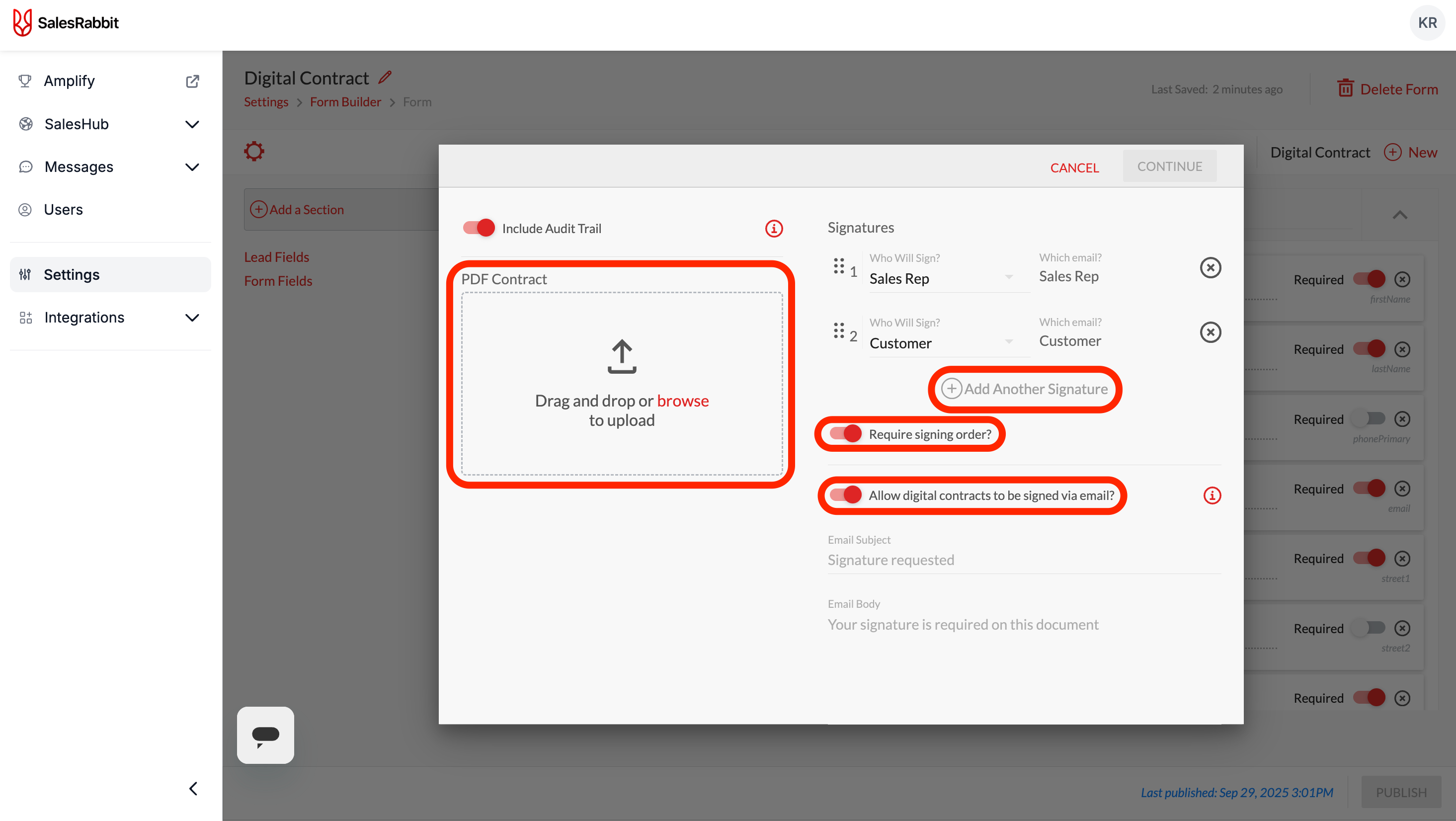1456x821 pixels.
Task: Remove the Customer signature row
Action: [1210, 332]
